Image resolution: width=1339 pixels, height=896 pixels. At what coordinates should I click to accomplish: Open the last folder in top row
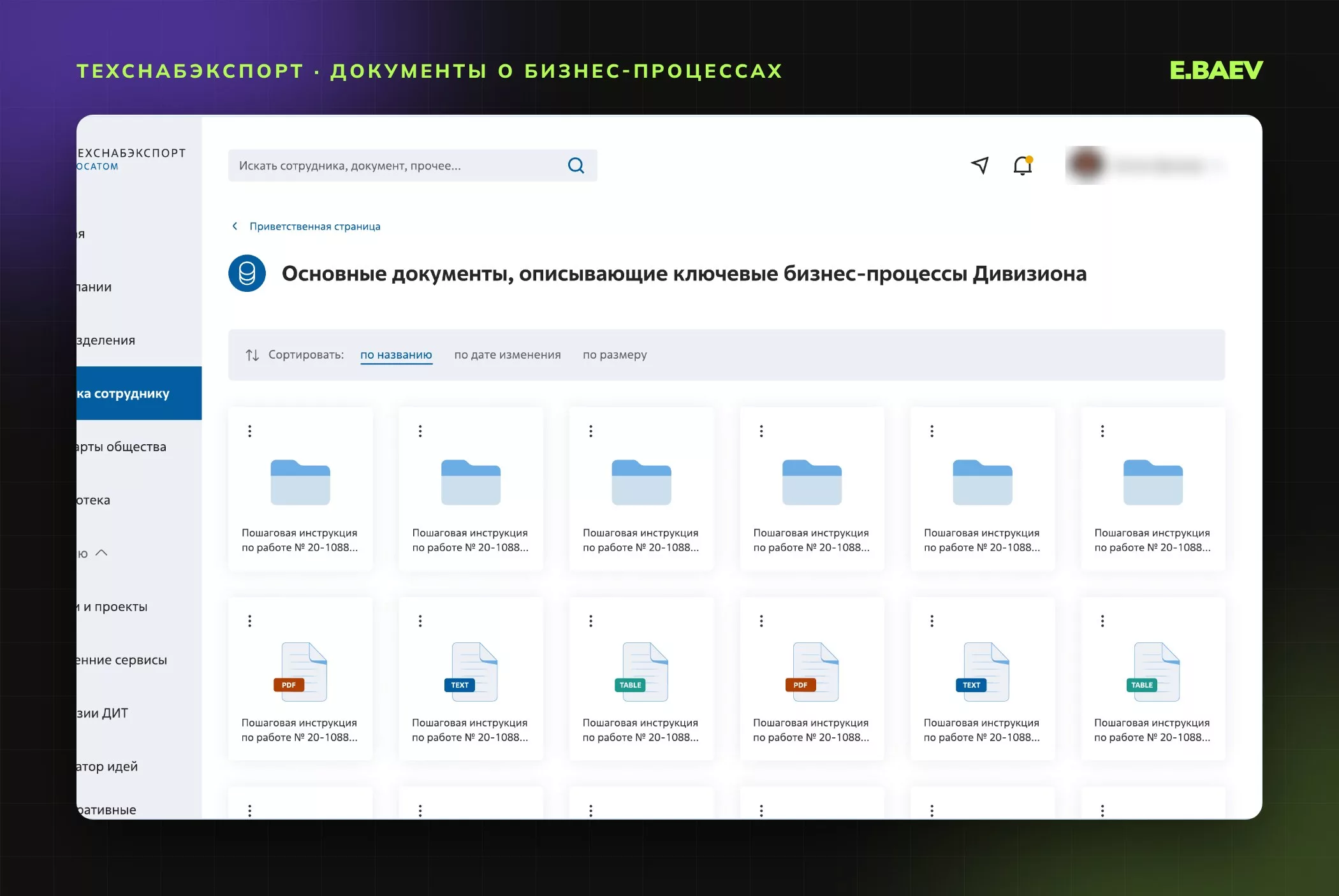click(x=1153, y=482)
